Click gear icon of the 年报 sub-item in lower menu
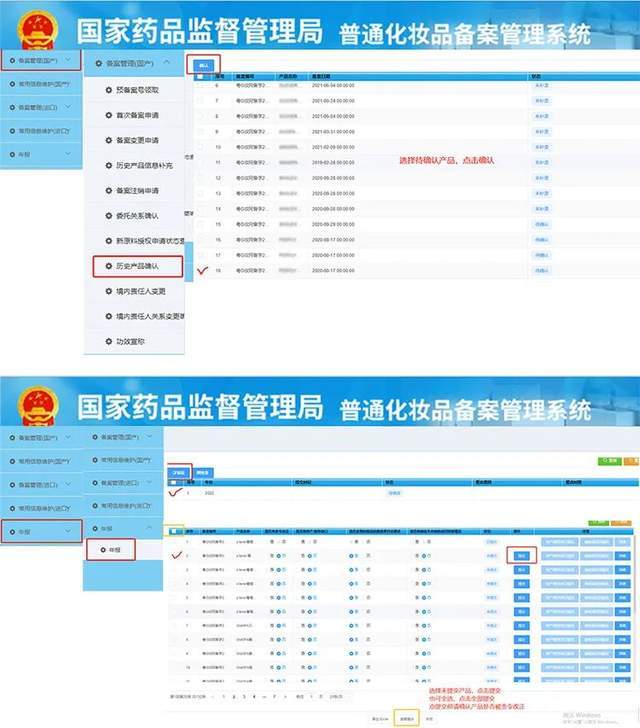640x728 pixels. [x=103, y=550]
